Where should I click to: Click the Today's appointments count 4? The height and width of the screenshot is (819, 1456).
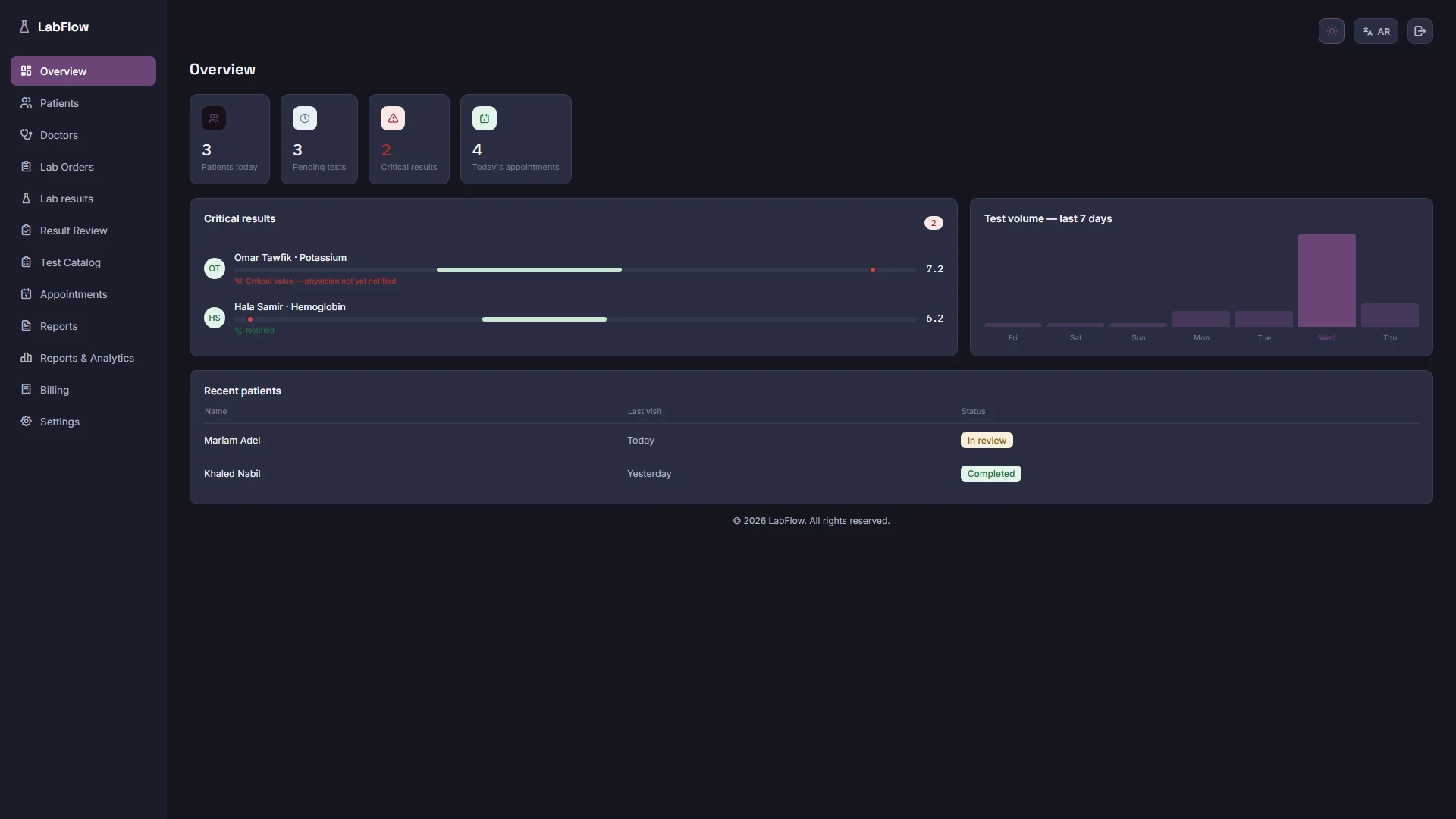pyautogui.click(x=477, y=149)
